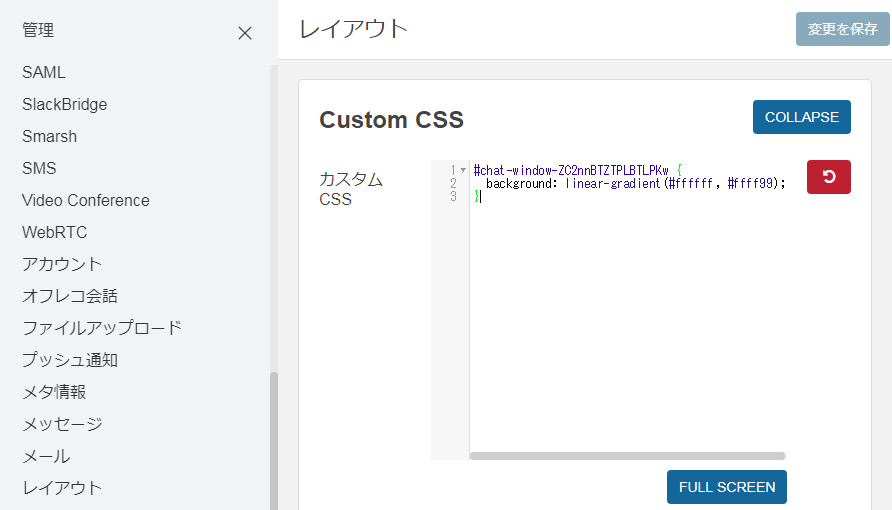Open アカウント settings

pos(62,264)
